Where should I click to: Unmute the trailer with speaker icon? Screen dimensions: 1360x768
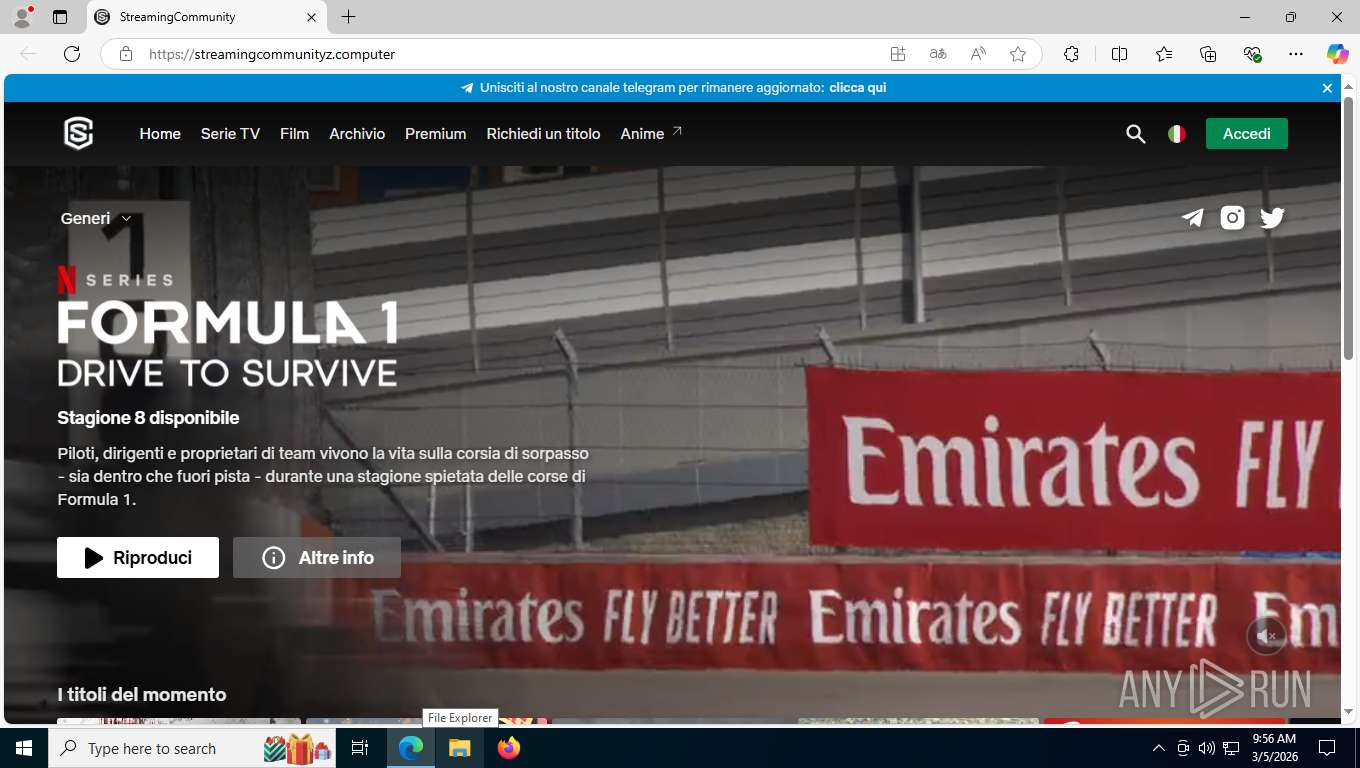[1267, 636]
